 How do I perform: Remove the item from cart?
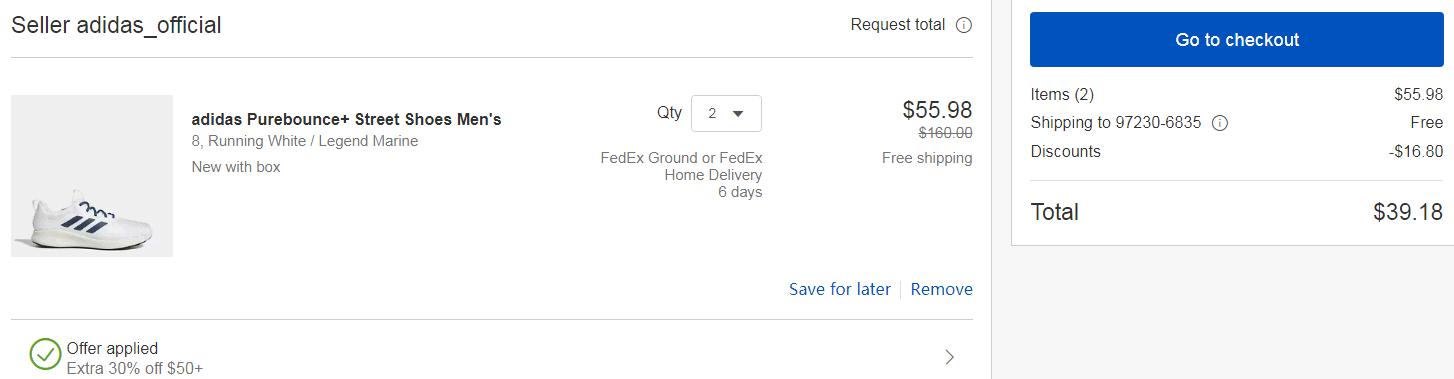[941, 289]
